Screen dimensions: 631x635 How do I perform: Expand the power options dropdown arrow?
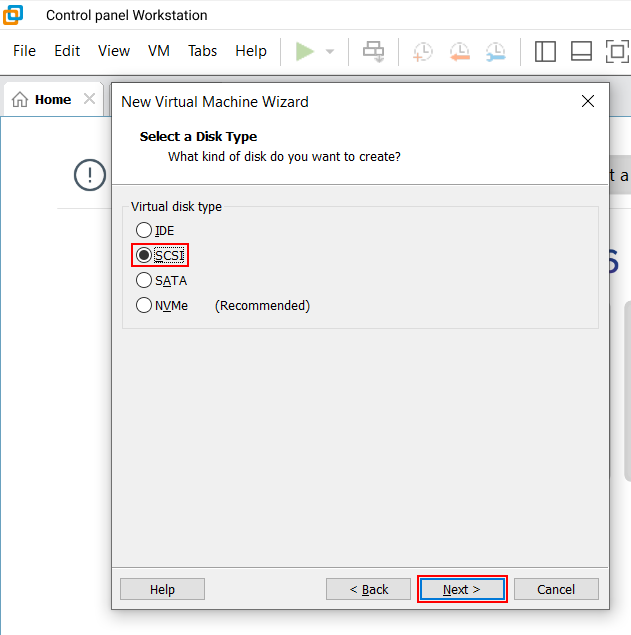(x=330, y=52)
